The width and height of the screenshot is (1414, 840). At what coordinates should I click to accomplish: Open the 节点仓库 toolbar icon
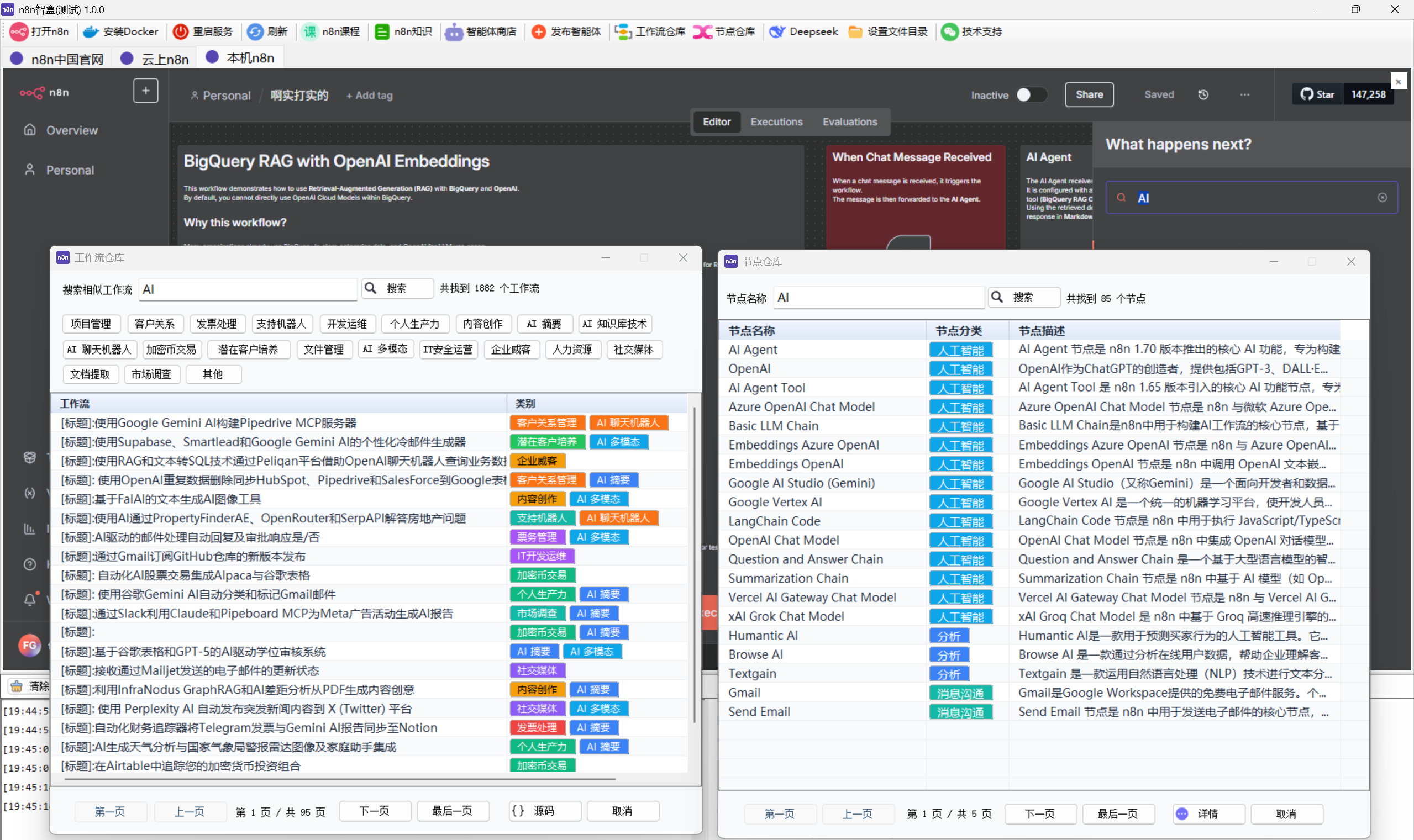[703, 31]
